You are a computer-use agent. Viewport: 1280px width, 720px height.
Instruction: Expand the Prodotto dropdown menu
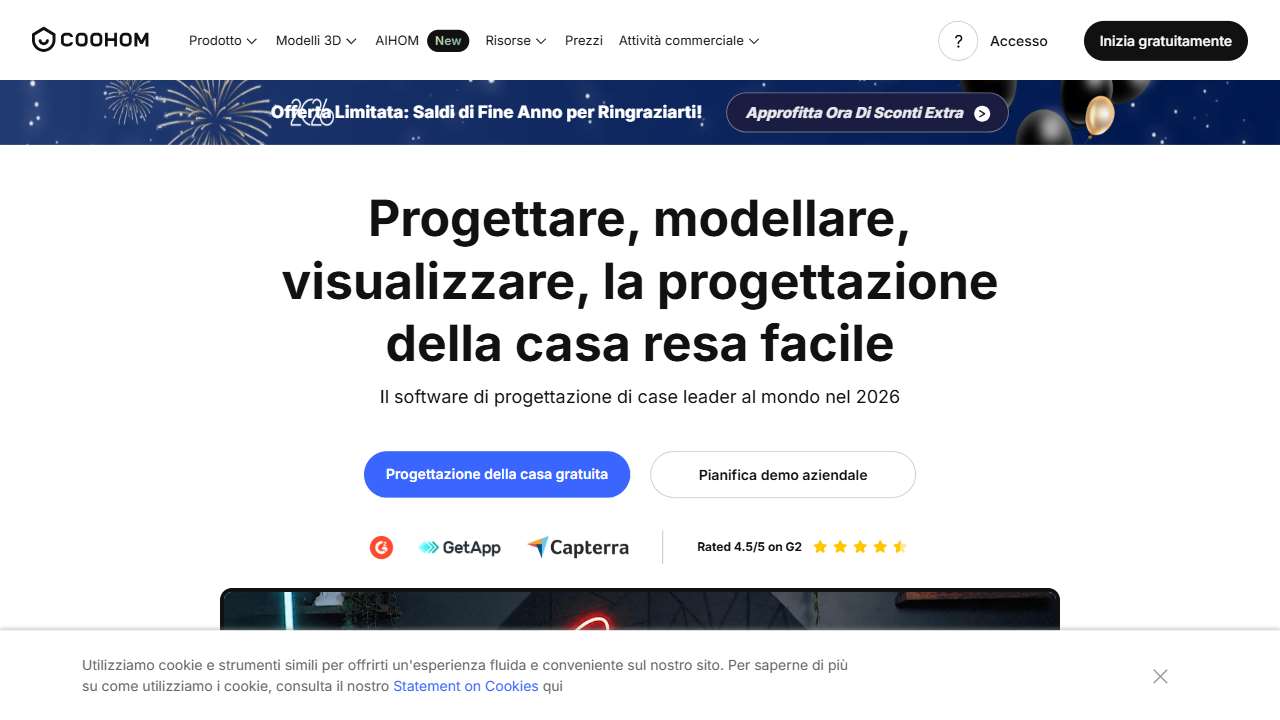[x=222, y=41]
